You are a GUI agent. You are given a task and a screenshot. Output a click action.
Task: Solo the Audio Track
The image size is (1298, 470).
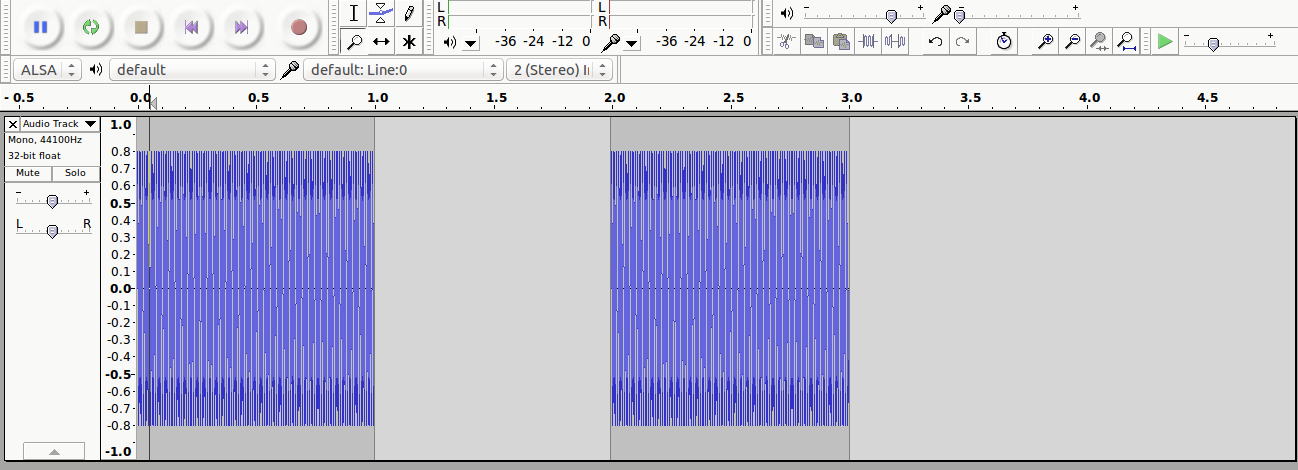(x=76, y=173)
